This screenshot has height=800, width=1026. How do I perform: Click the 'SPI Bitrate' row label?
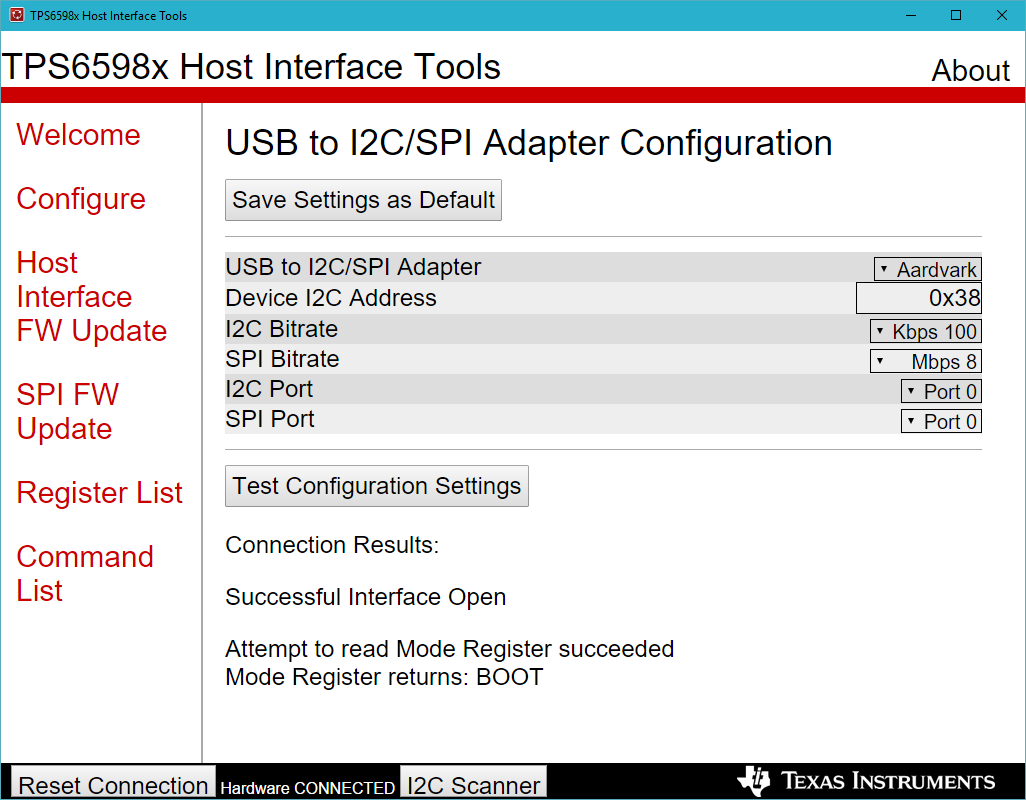282,359
